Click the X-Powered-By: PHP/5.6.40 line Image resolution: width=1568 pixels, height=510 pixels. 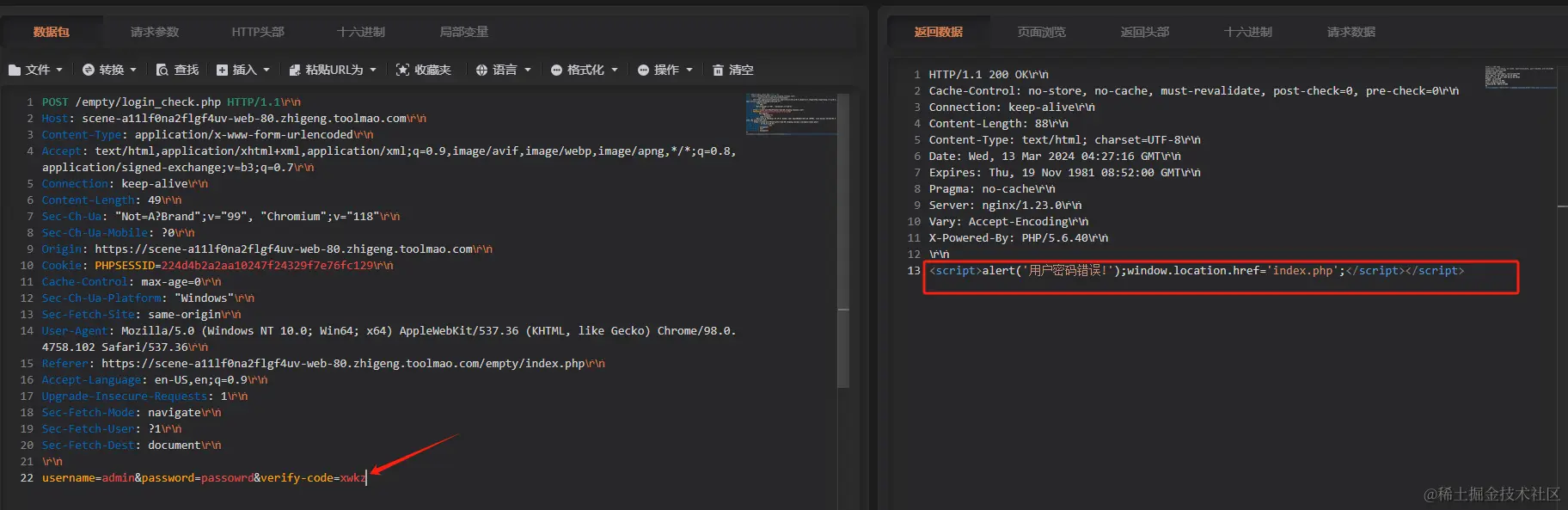(1019, 237)
